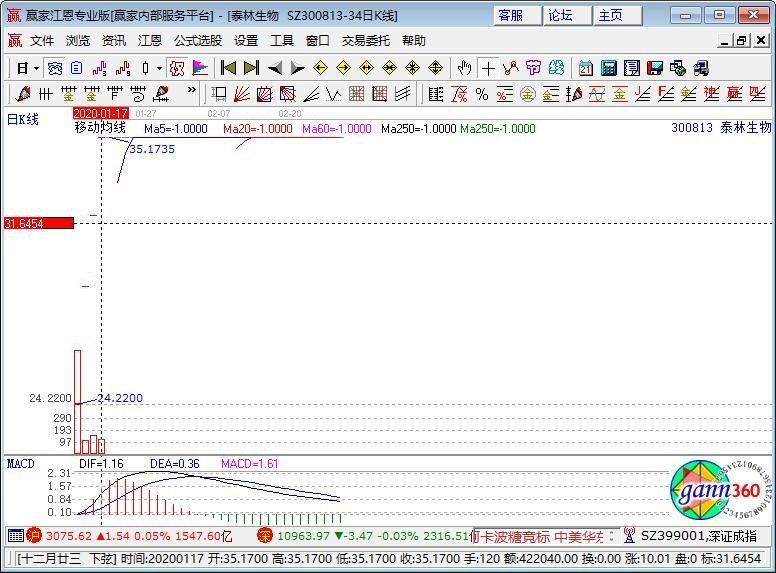This screenshot has width=776, height=573.
Task: Restore the inner chart window
Action: click(x=741, y=41)
